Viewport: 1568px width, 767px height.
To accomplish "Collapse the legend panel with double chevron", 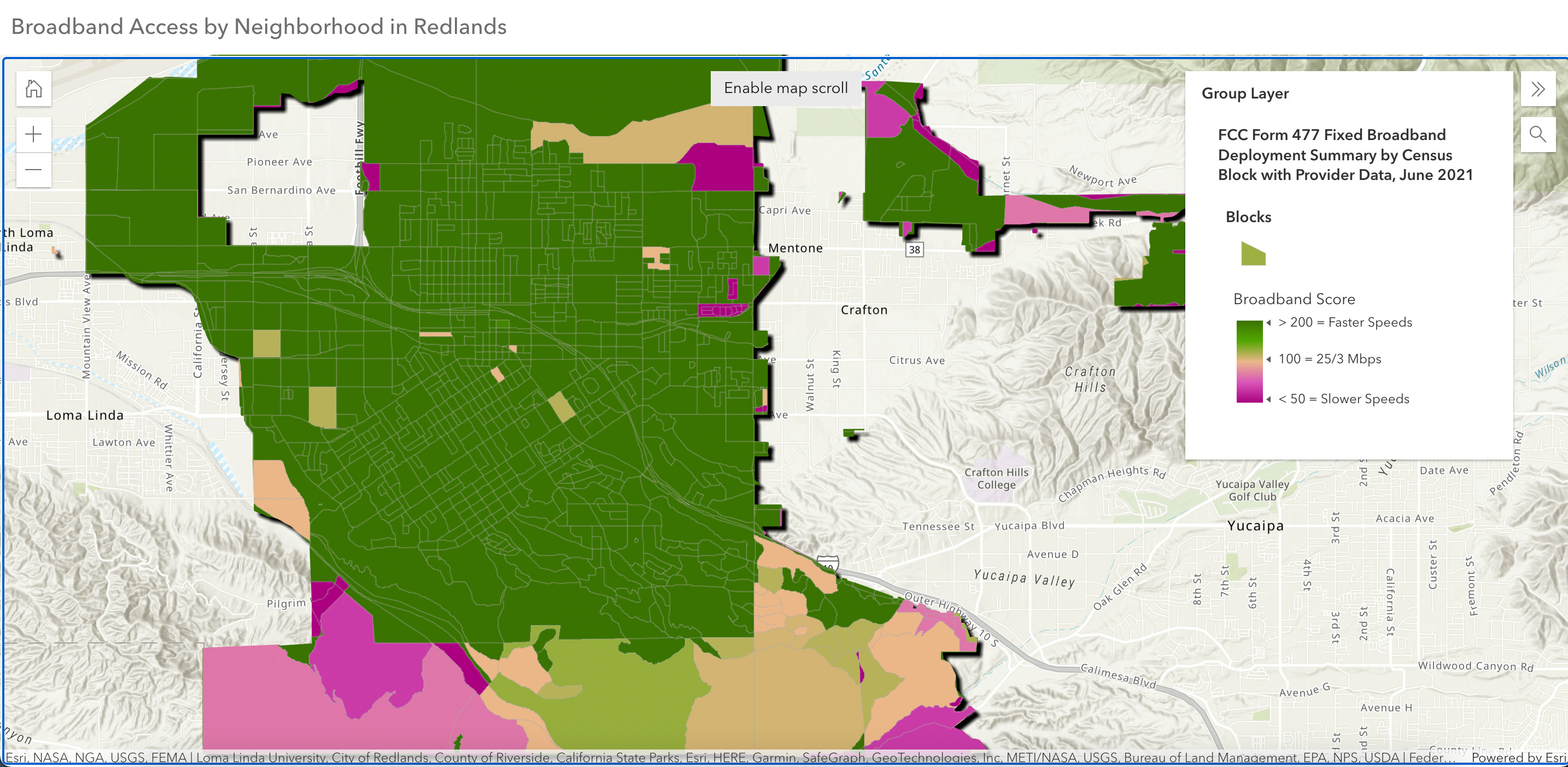I will (1537, 90).
